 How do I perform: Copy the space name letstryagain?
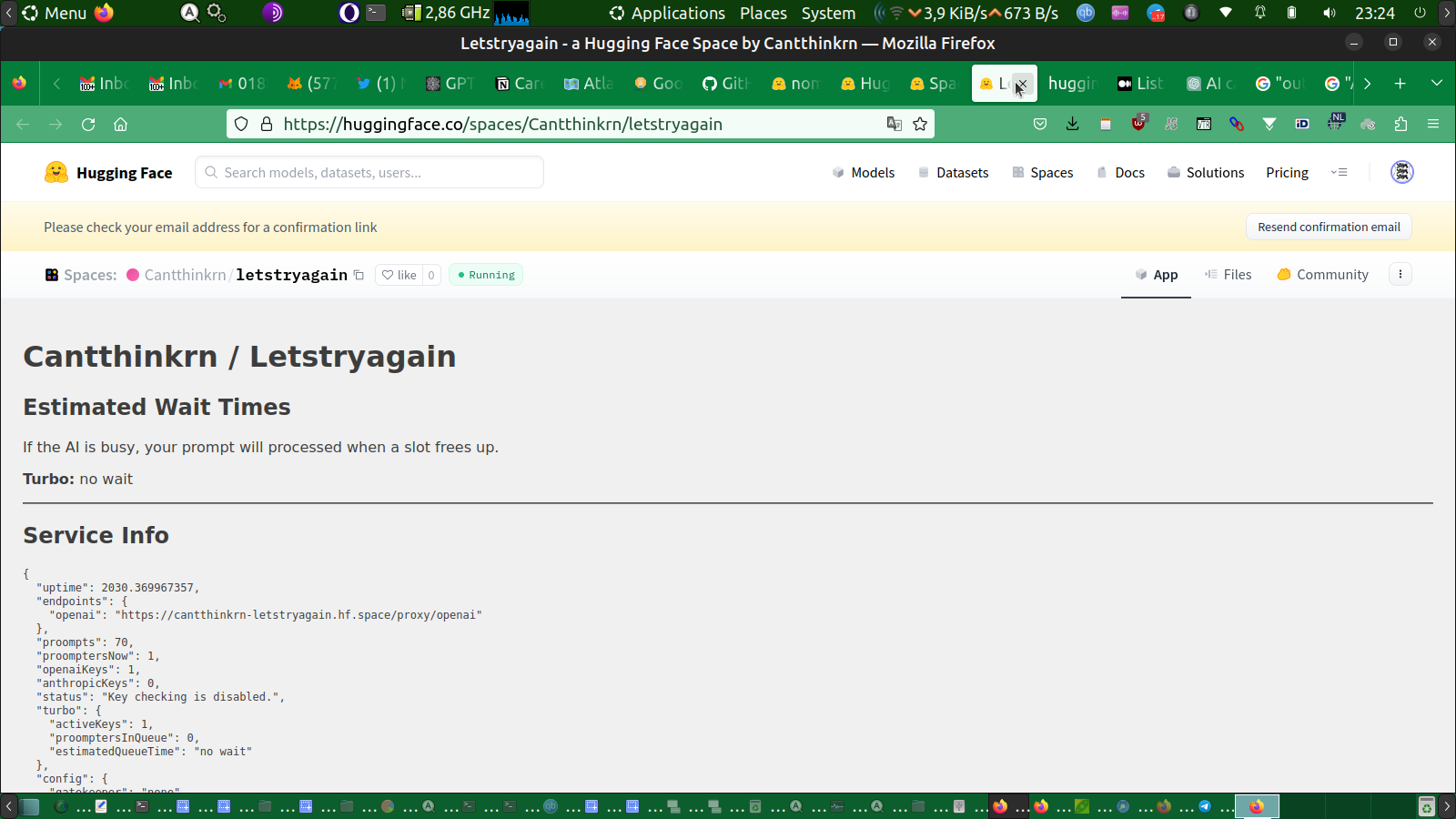(359, 275)
